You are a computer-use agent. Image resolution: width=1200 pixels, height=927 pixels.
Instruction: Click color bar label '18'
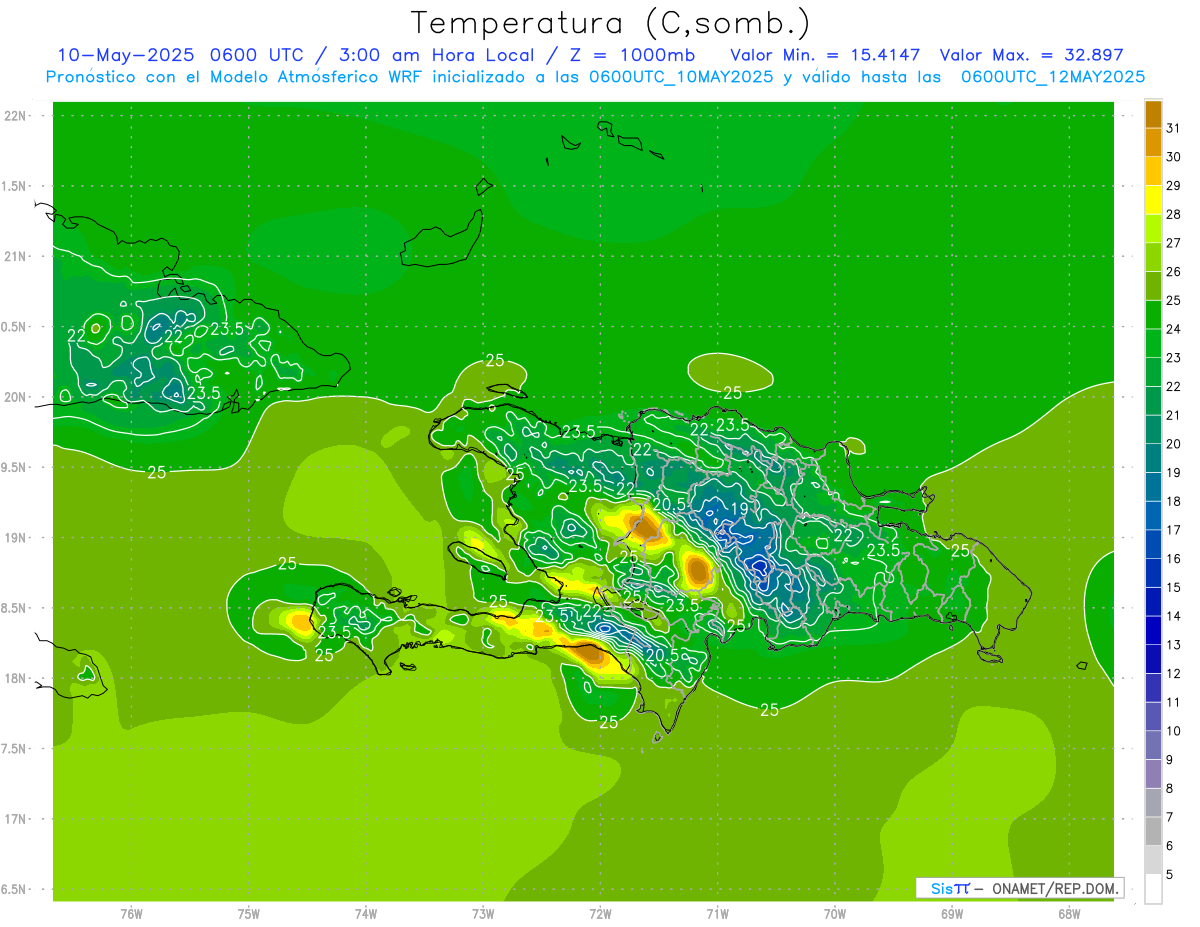tap(1174, 501)
